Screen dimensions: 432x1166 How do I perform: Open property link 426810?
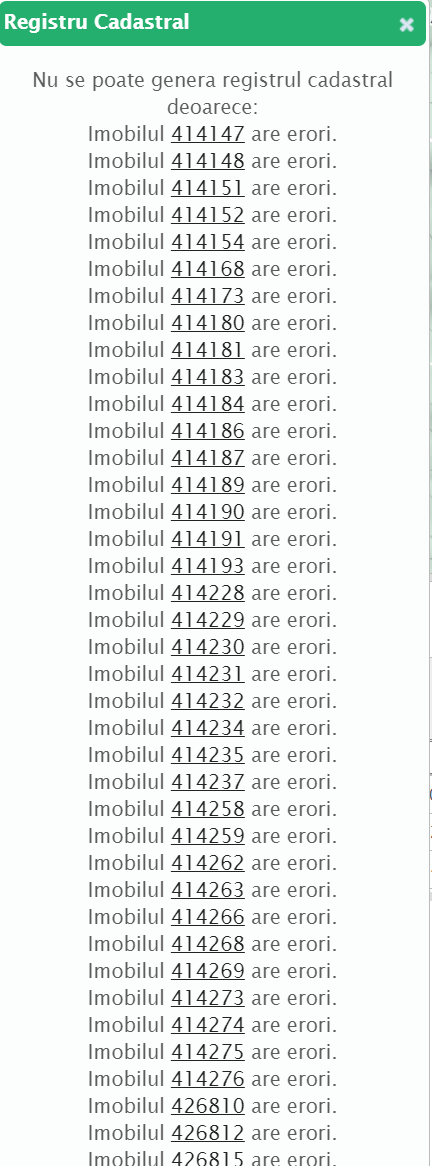point(207,1106)
